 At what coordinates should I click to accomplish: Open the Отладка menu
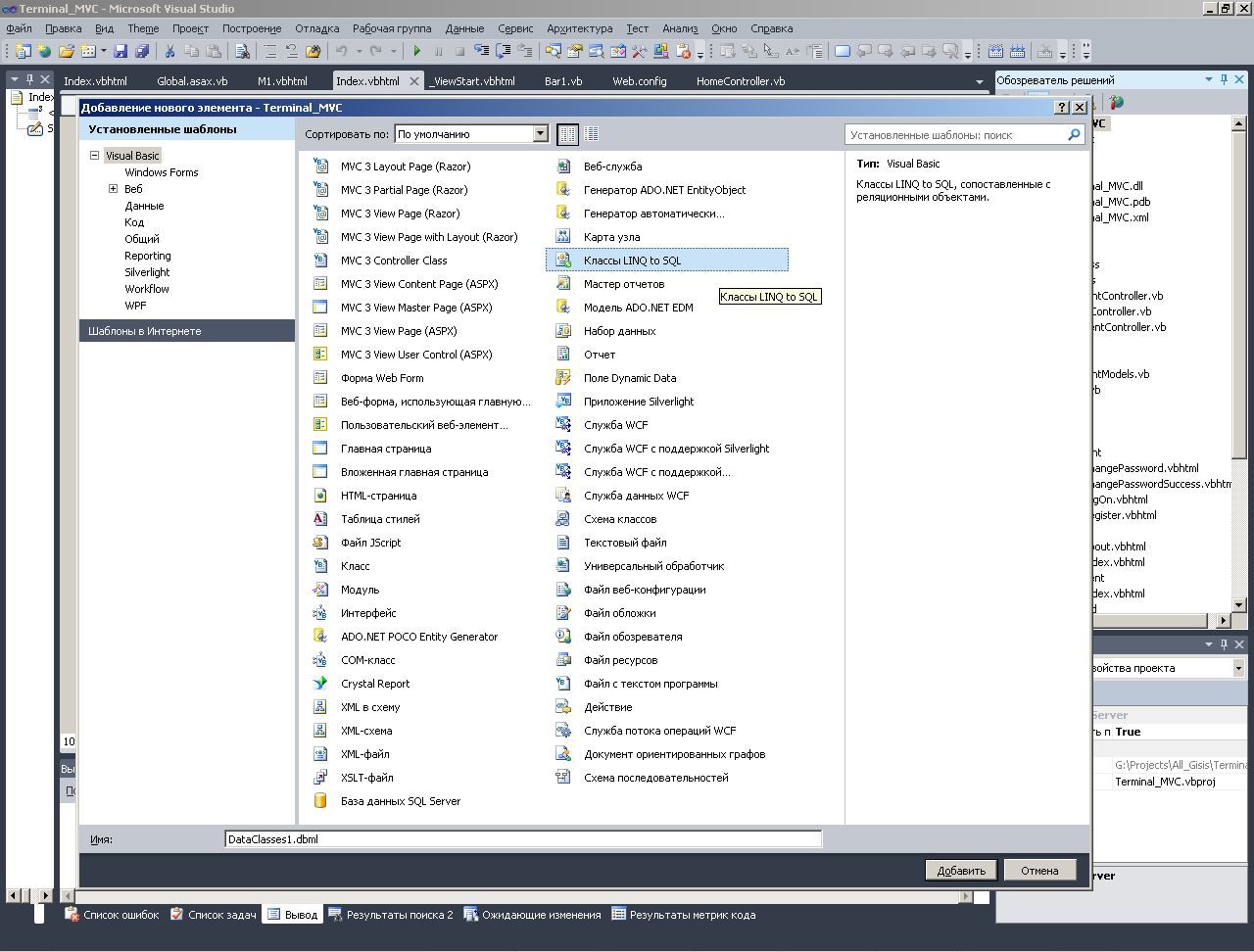point(316,28)
